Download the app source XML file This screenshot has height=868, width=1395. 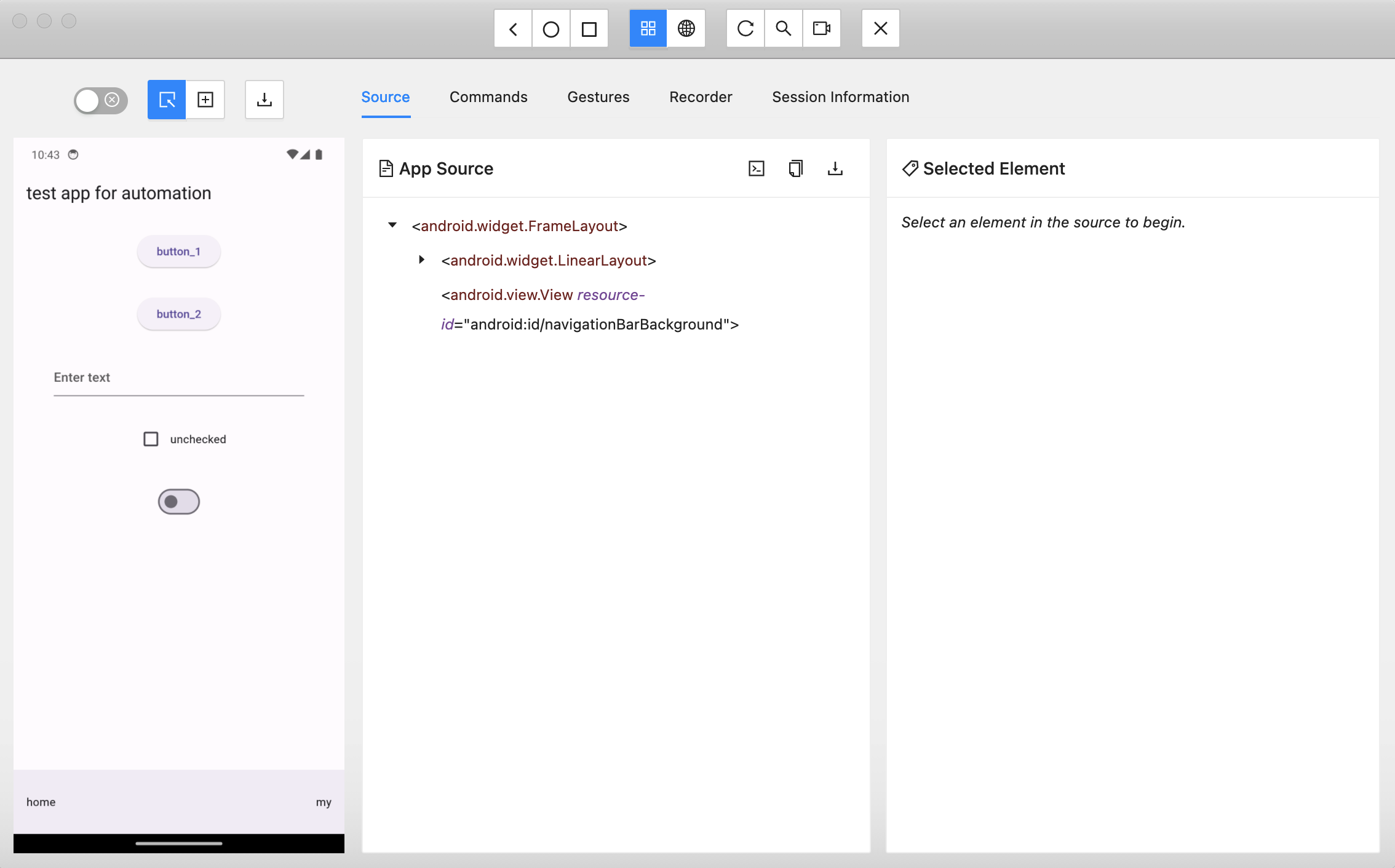click(x=835, y=168)
